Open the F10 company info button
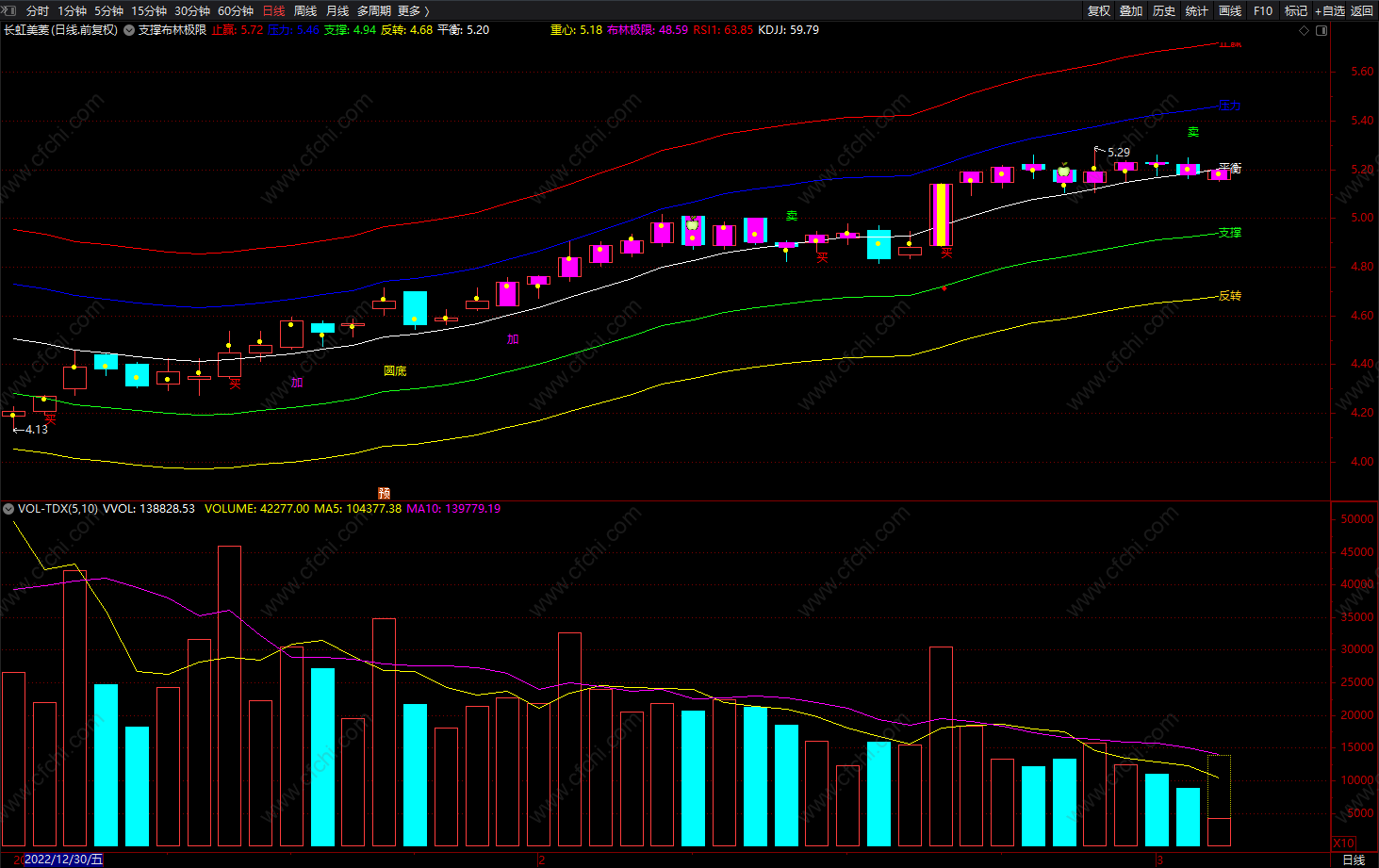This screenshot has width=1379, height=868. coord(1263,10)
